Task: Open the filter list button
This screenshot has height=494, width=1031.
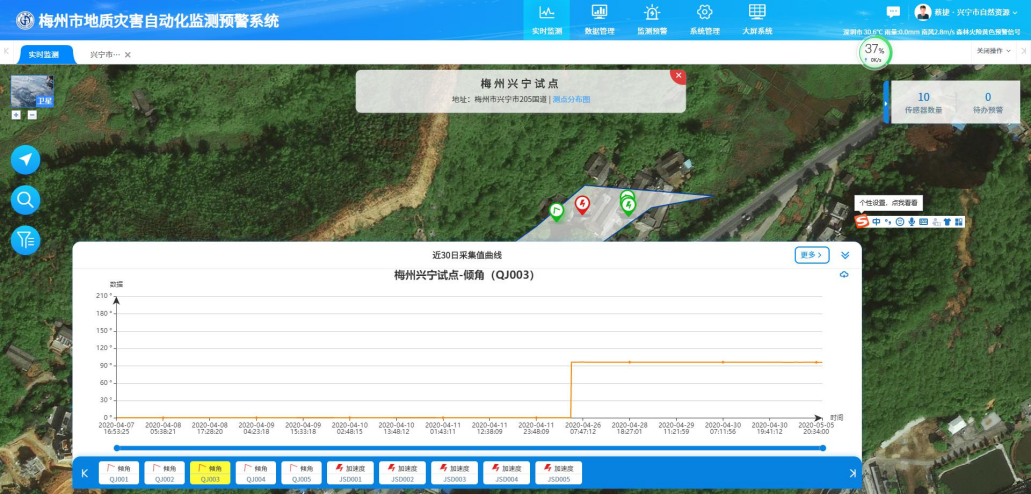Action: (26, 240)
